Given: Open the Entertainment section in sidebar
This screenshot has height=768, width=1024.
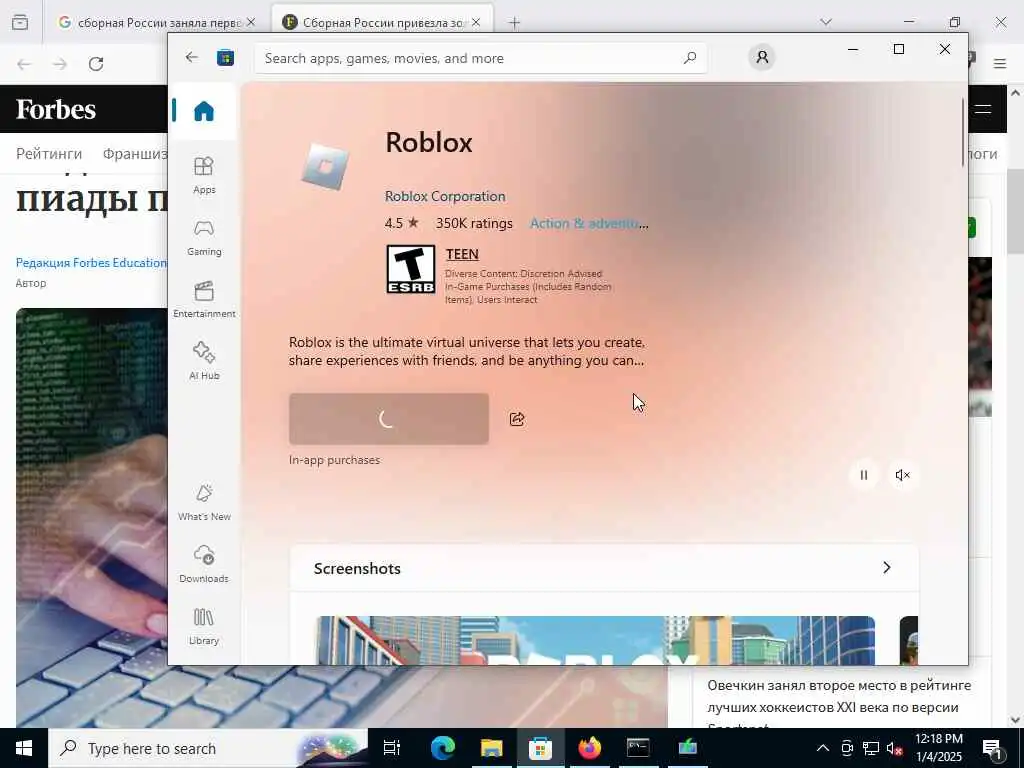Looking at the screenshot, I should [x=204, y=300].
